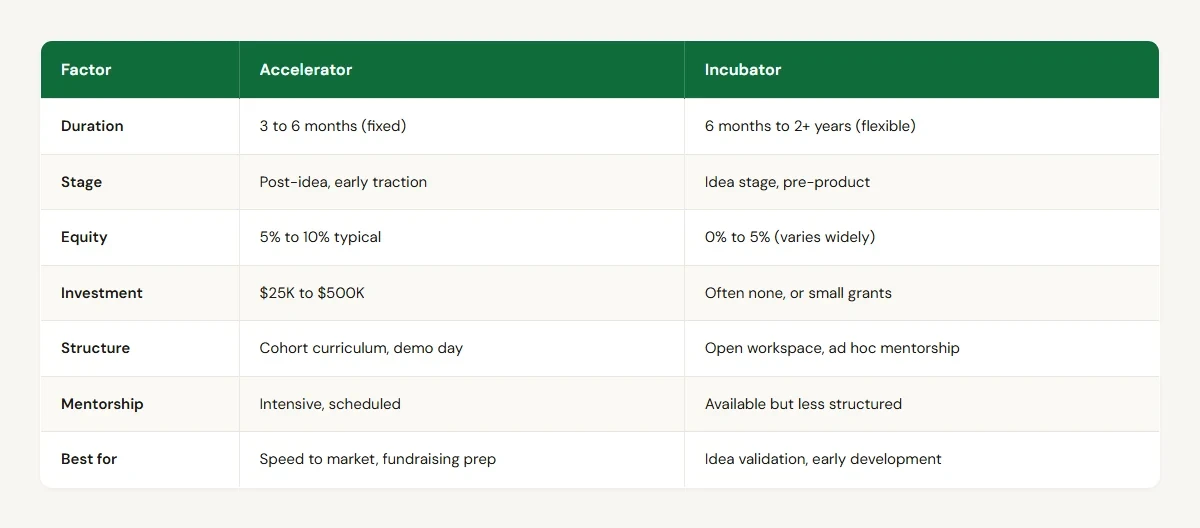The width and height of the screenshot is (1200, 528).
Task: Click the cell '3 to 6 months (fixed)'
Action: pos(462,126)
